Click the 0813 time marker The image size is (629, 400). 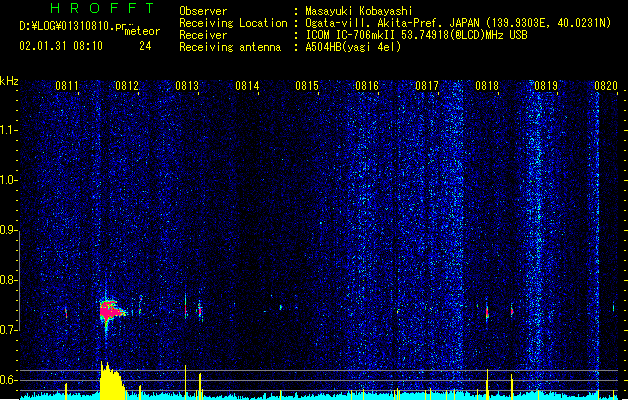[x=187, y=86]
